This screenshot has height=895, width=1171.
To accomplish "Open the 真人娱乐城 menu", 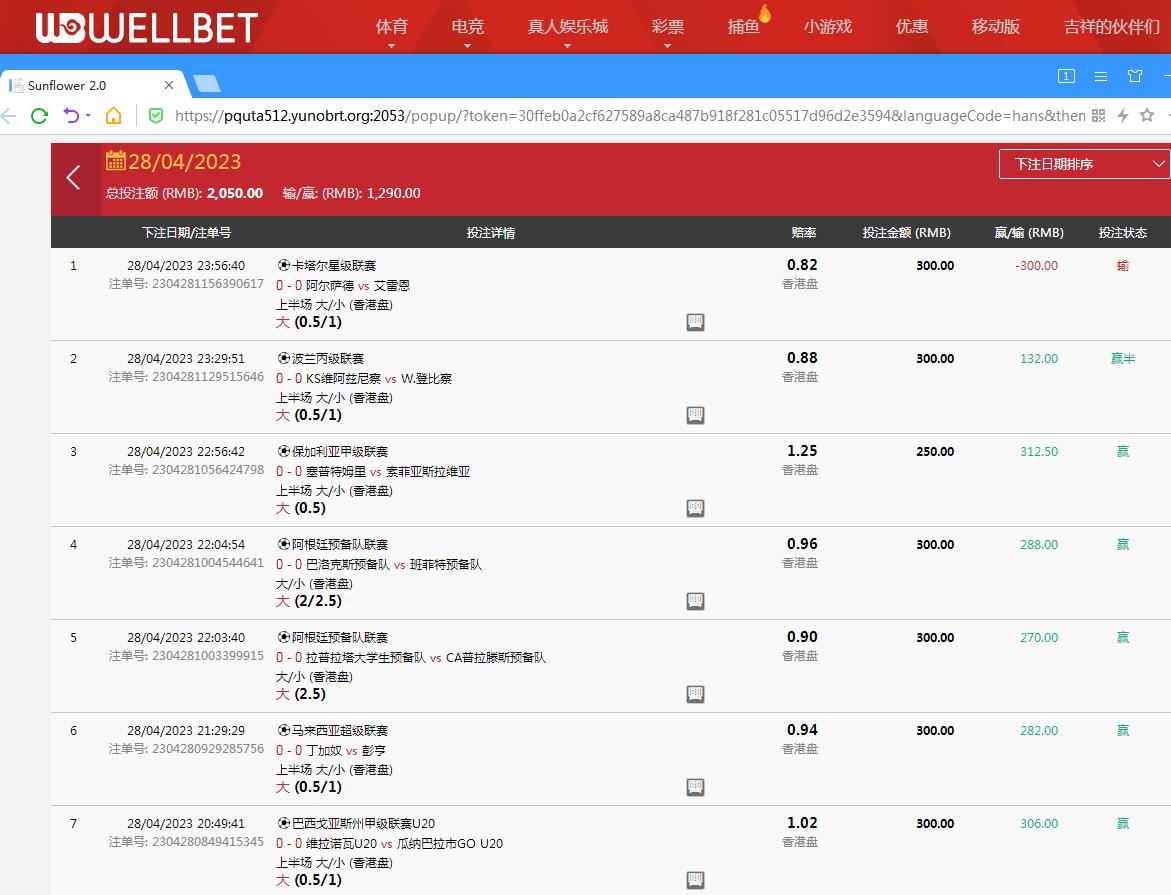I will pyautogui.click(x=567, y=27).
